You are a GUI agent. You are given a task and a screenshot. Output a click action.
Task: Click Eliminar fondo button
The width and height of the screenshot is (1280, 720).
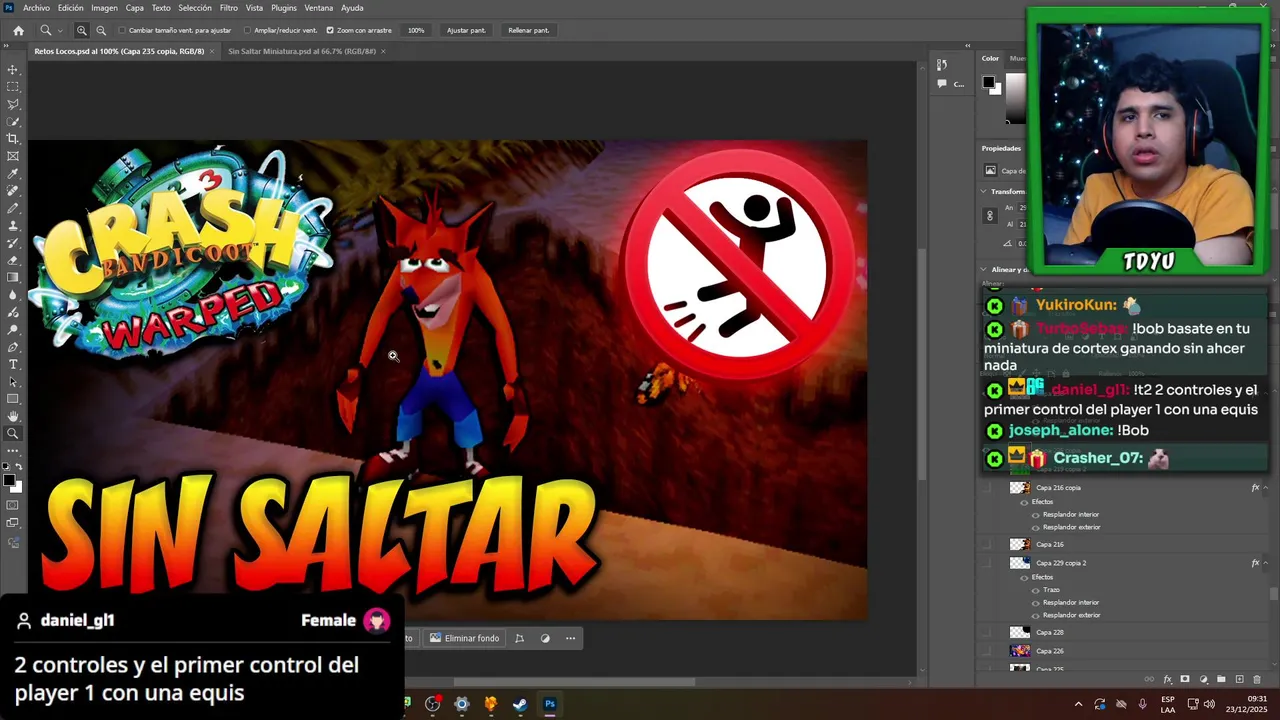(464, 638)
